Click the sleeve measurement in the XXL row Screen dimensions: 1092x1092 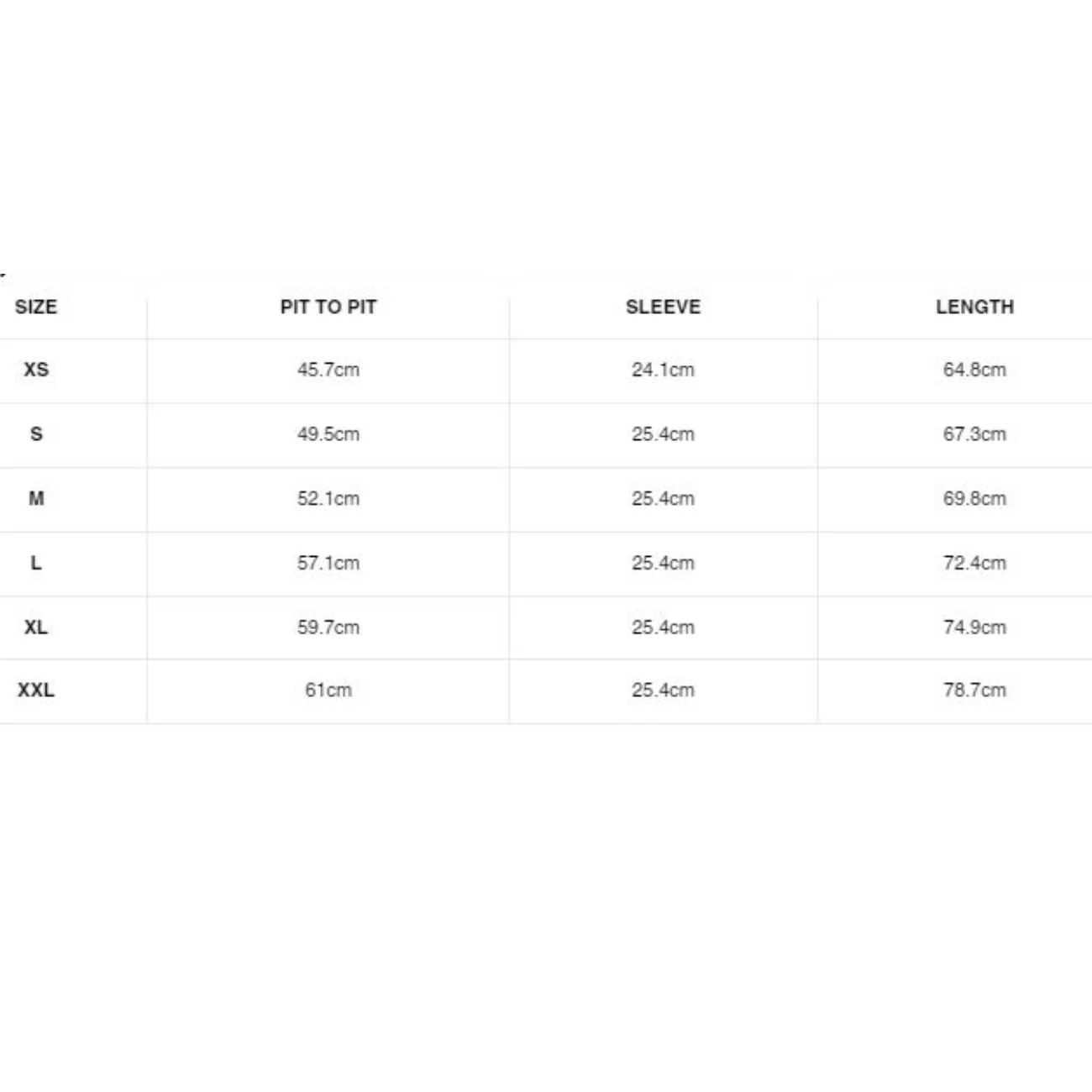coord(663,690)
